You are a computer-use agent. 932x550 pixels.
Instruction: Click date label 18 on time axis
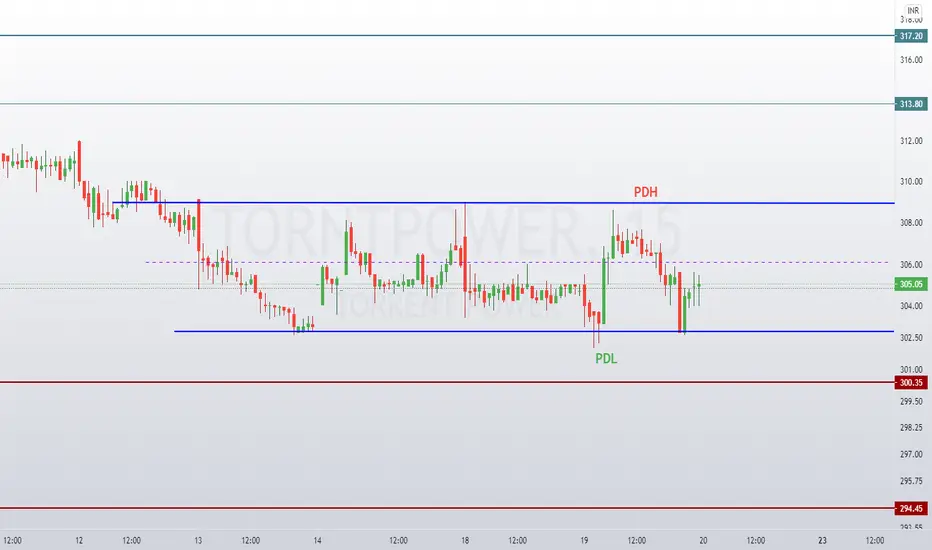(465, 540)
